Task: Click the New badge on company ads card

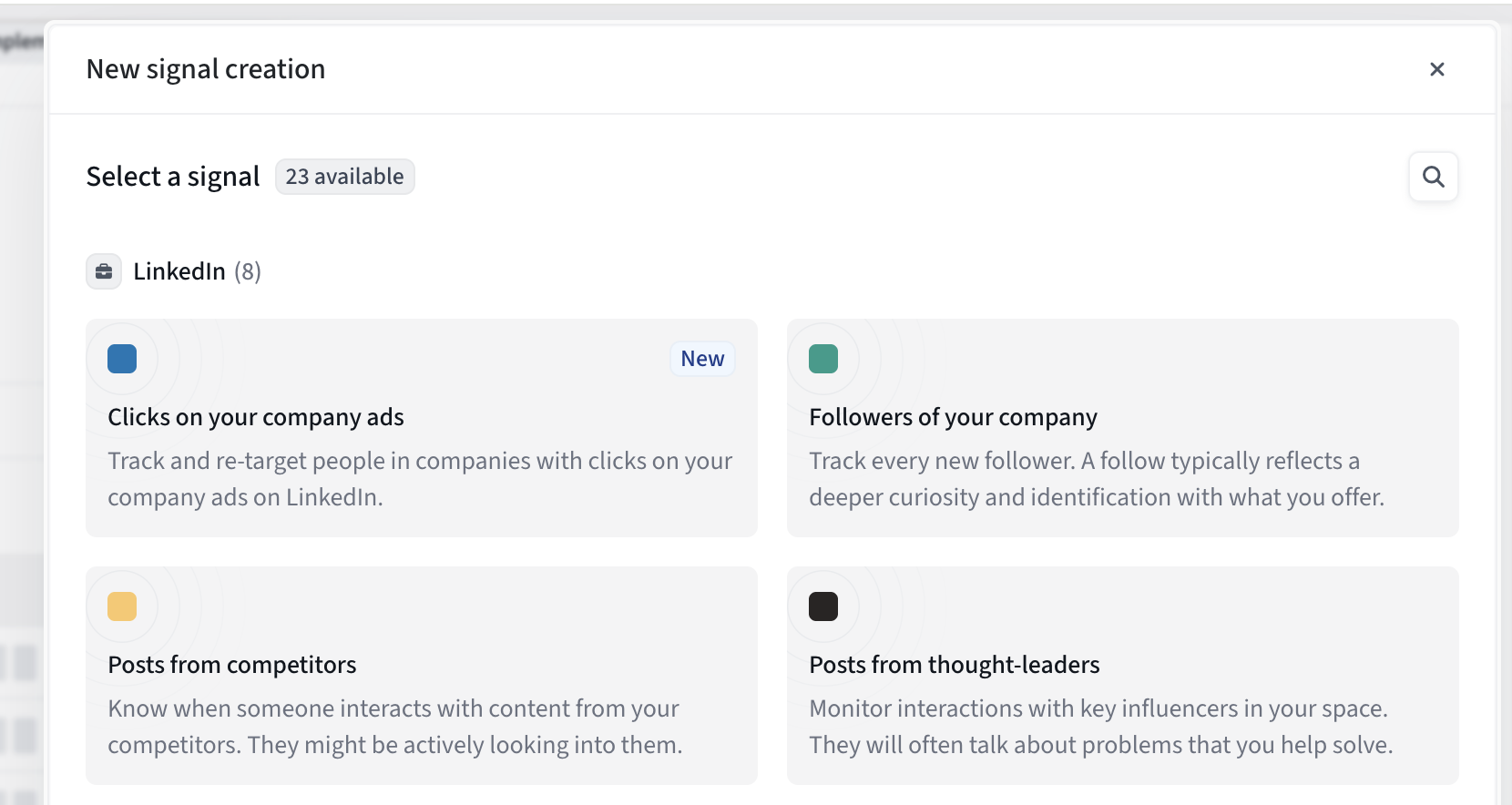Action: [702, 359]
